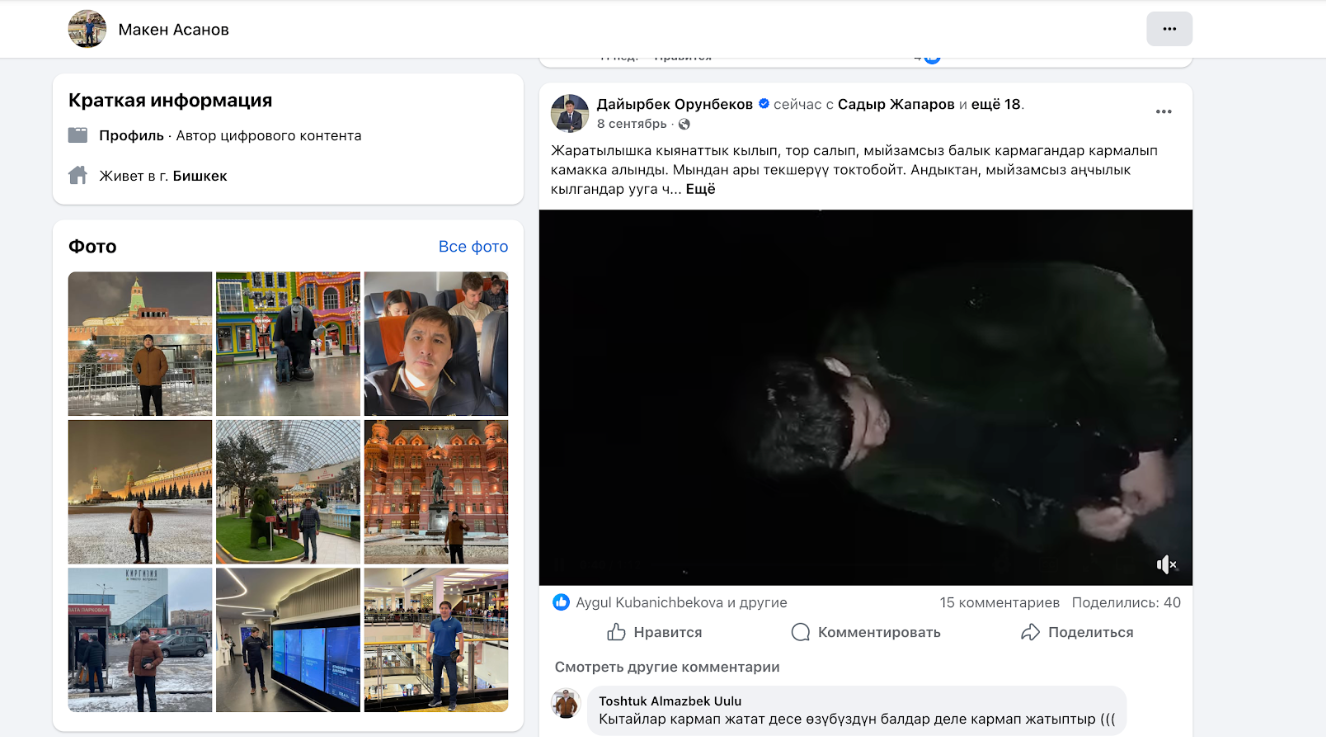The image size is (1326, 737).
Task: Unmute the video with speaker icon
Action: [x=1166, y=565]
